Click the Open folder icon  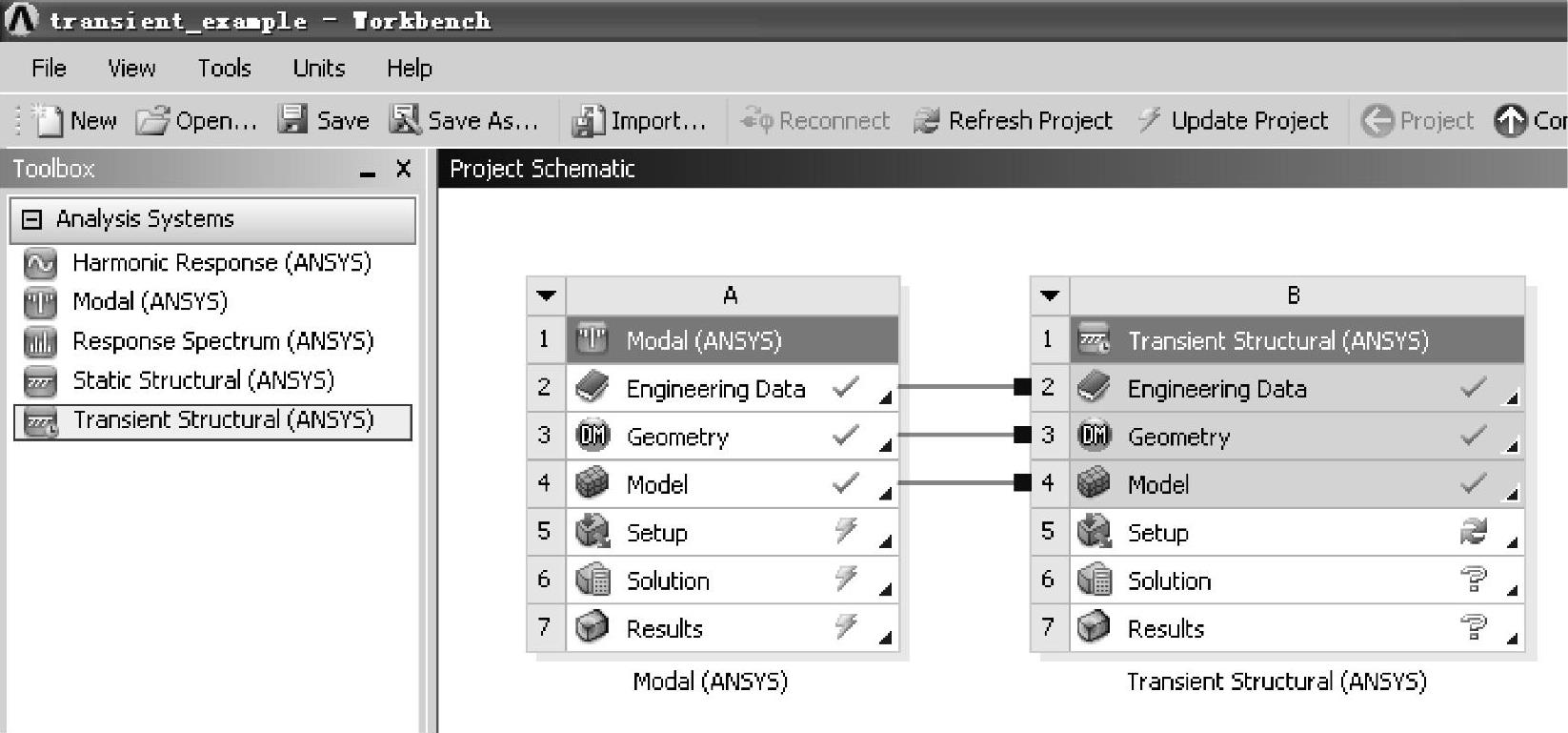pos(151,120)
